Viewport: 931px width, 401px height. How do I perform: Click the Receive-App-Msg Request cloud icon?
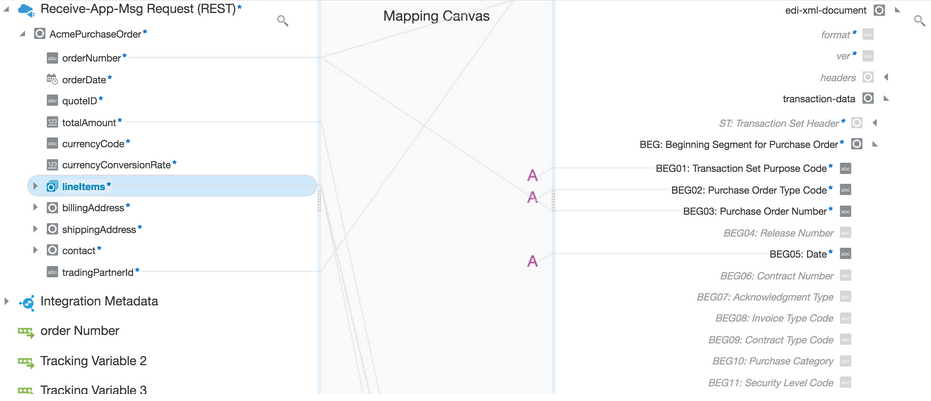26,9
